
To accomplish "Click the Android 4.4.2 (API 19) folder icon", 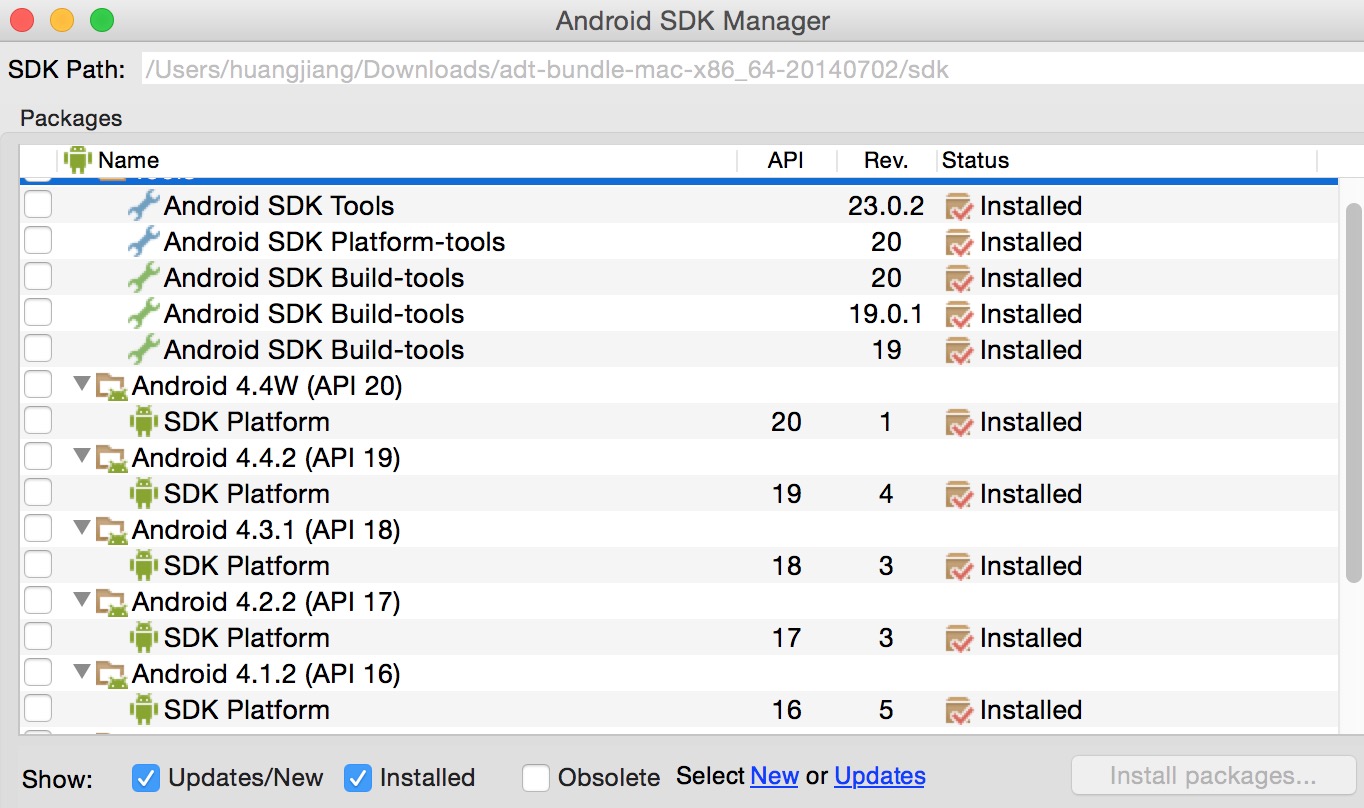I will [112, 459].
